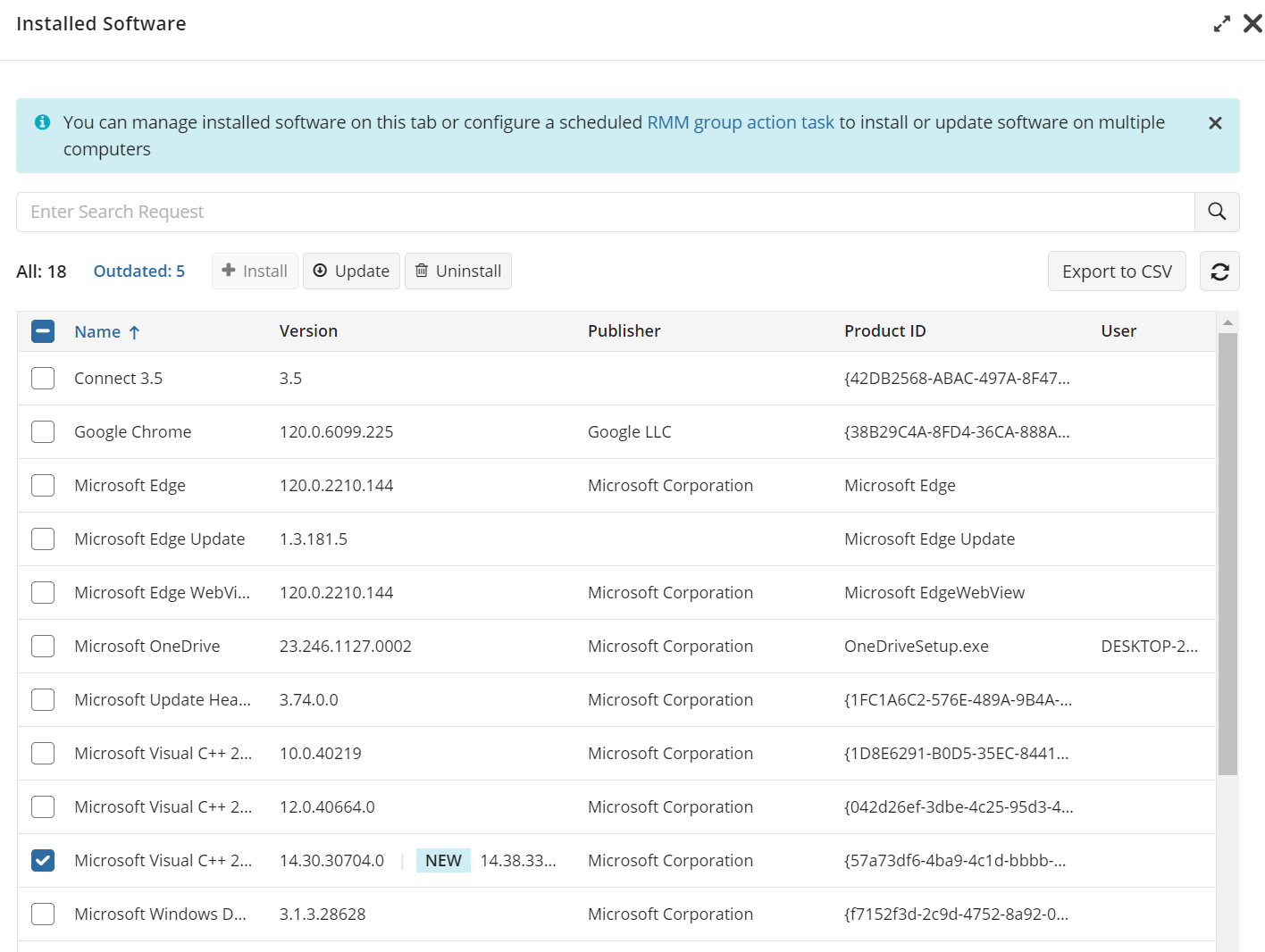This screenshot has height=952, width=1265.
Task: Click the OneDriveSetup.exe product ID
Action: [916, 647]
